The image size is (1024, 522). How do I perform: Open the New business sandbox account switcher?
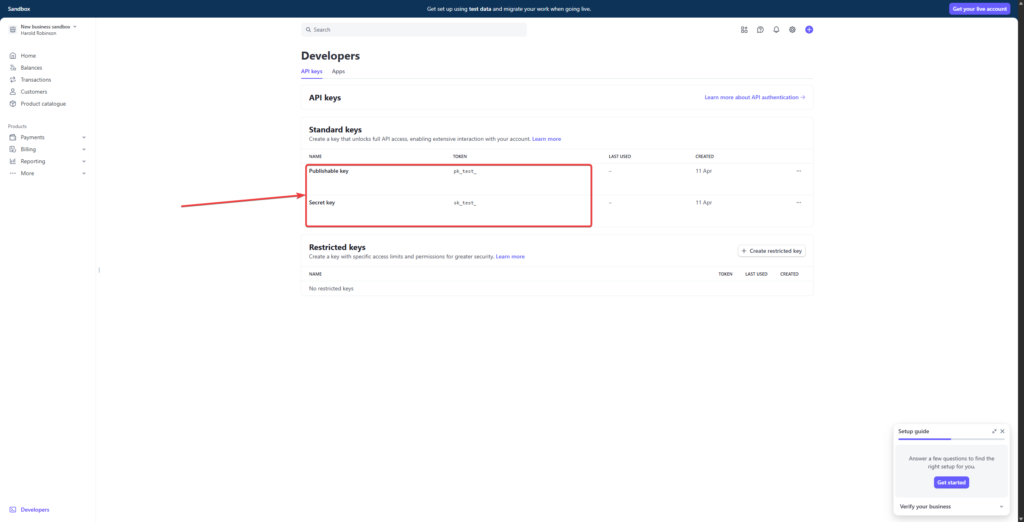pyautogui.click(x=48, y=29)
